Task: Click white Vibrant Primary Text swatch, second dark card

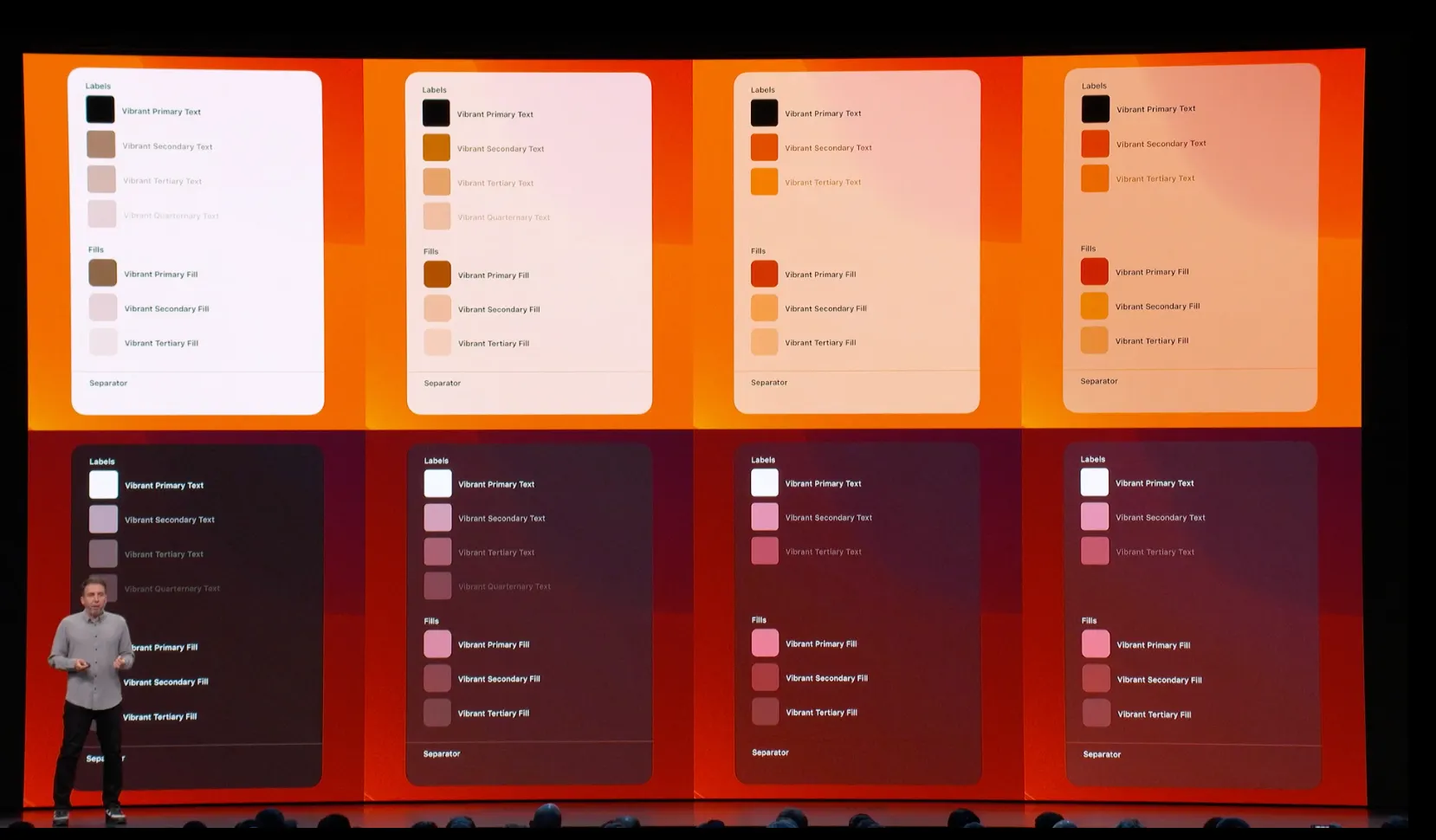Action: [438, 483]
